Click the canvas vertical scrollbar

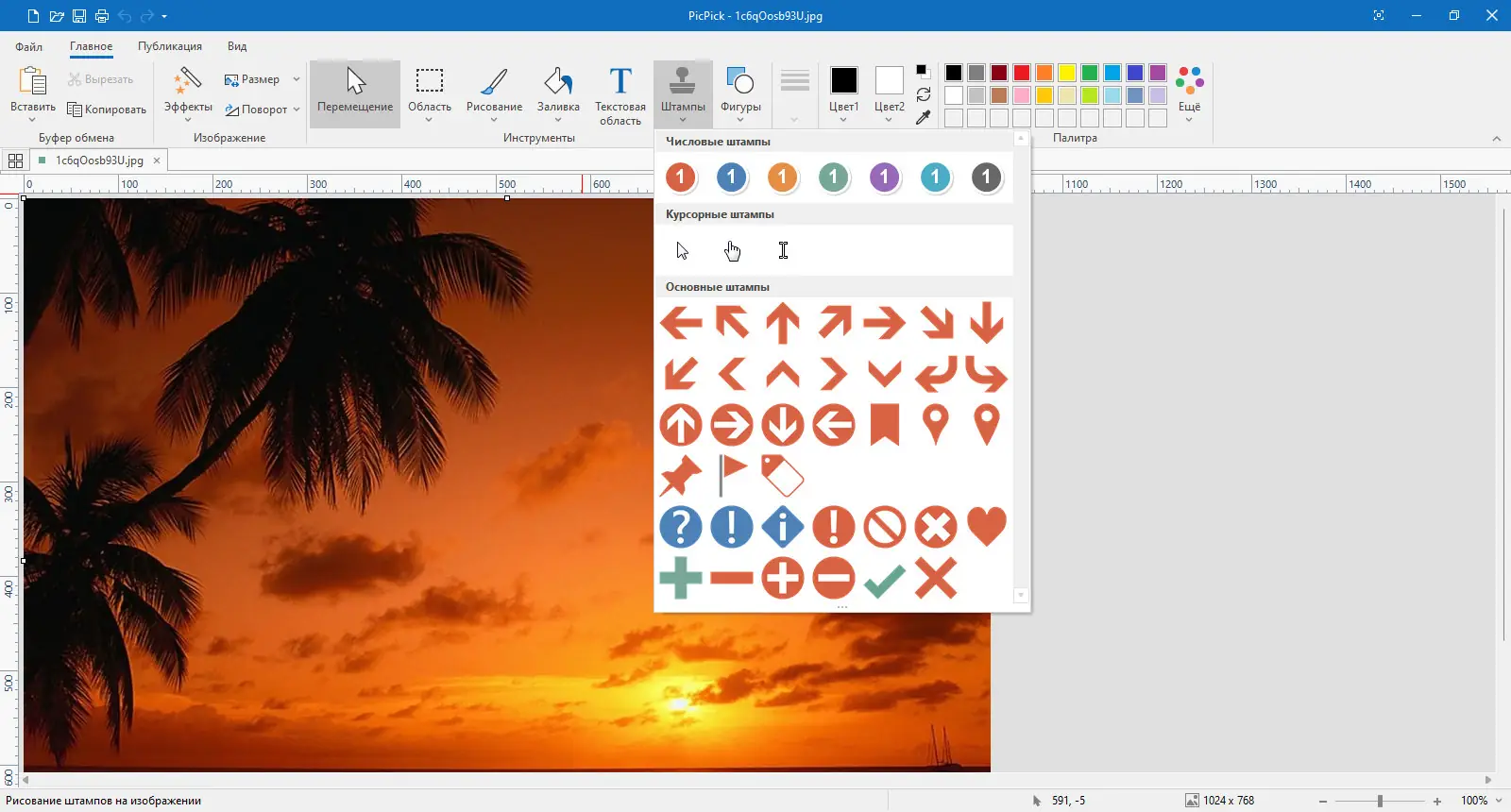(x=1503, y=423)
